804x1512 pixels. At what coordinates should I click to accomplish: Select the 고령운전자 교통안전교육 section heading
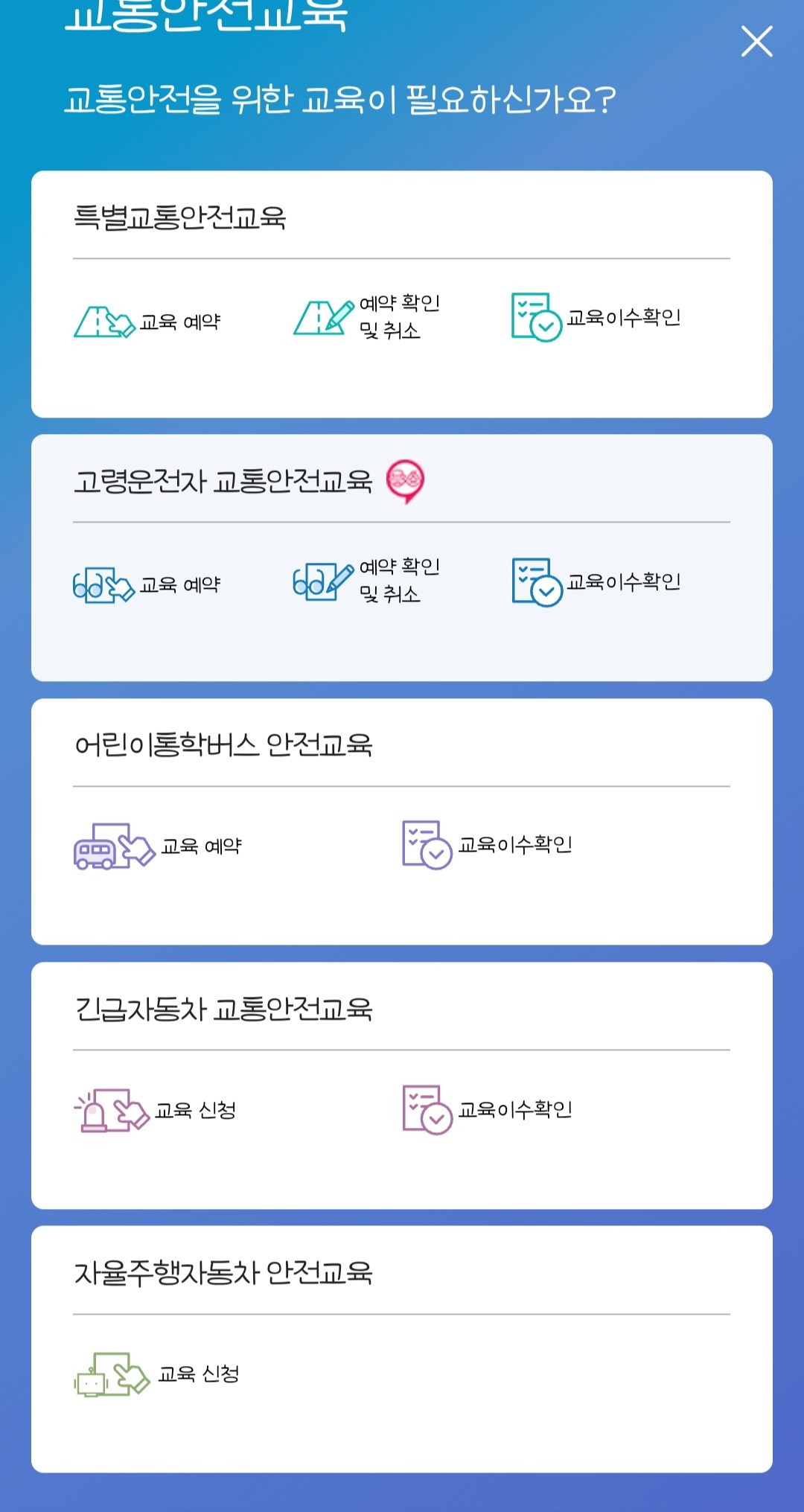223,482
